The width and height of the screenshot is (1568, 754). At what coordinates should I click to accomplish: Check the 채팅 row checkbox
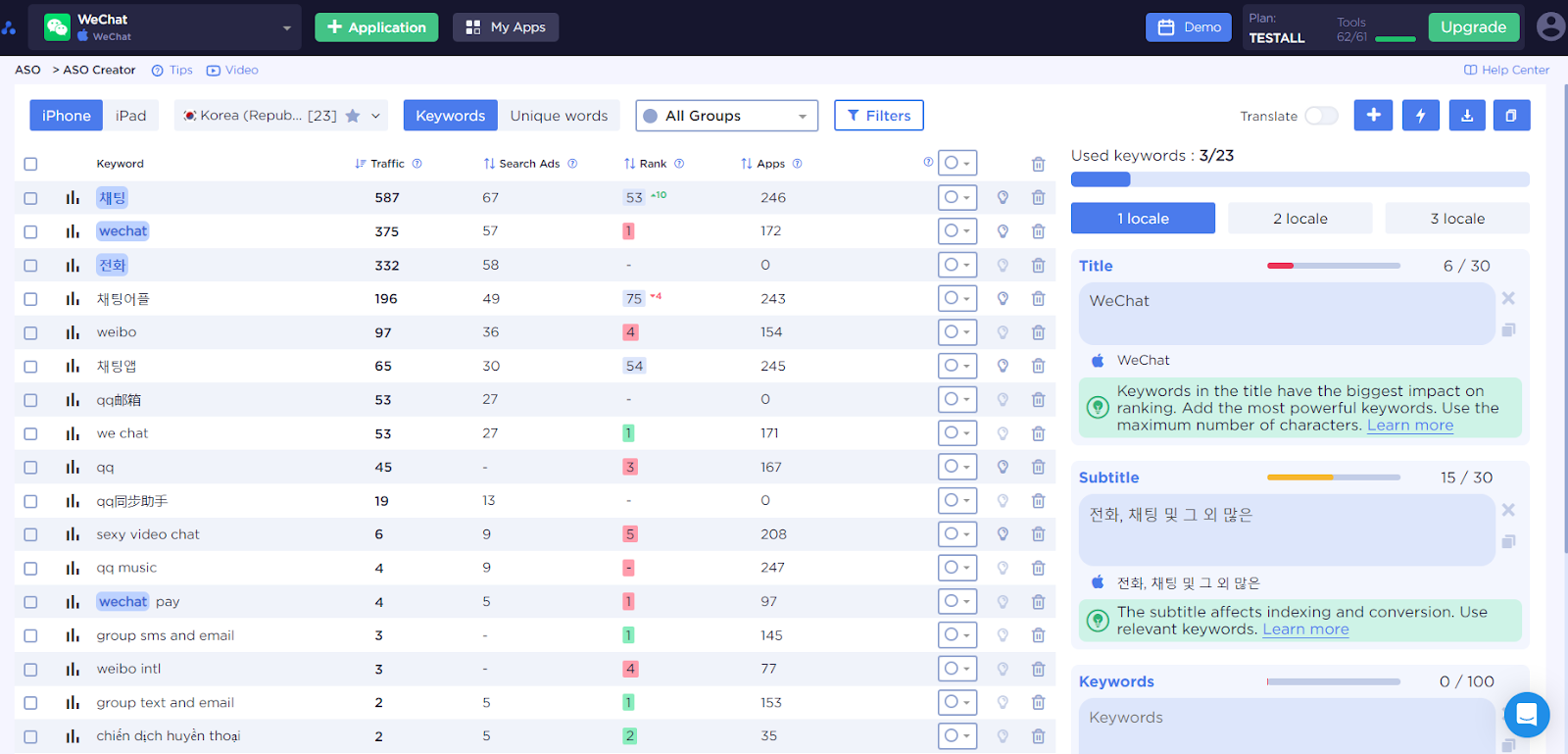(x=30, y=198)
